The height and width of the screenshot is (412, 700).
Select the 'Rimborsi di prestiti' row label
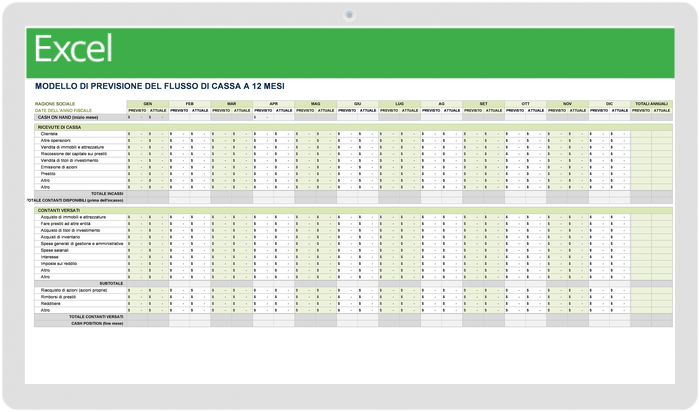pyautogui.click(x=58, y=297)
